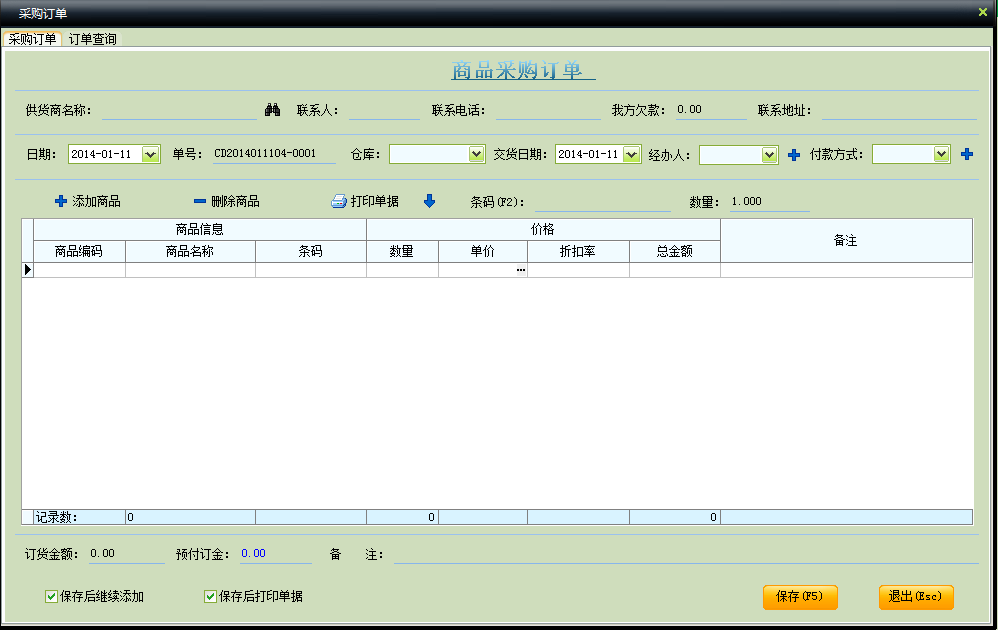Click the 打印单据 label
The width and height of the screenshot is (998, 630).
(x=375, y=202)
